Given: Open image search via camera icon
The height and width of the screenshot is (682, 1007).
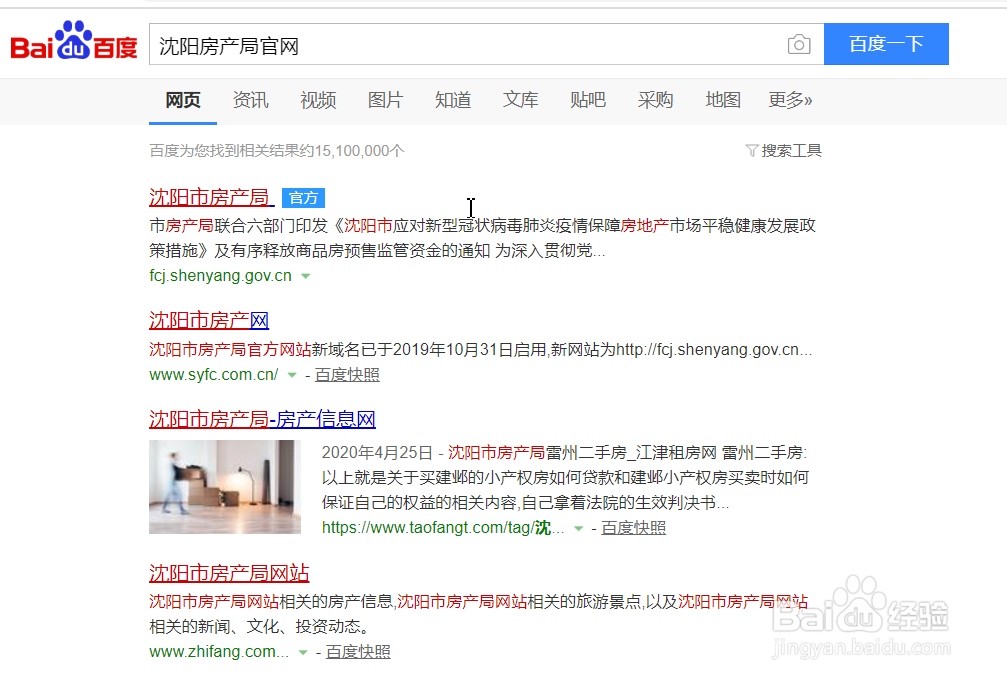Looking at the screenshot, I should tap(798, 44).
